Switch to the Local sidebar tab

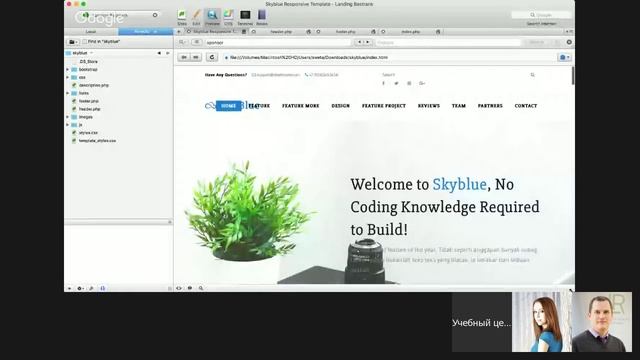click(91, 31)
